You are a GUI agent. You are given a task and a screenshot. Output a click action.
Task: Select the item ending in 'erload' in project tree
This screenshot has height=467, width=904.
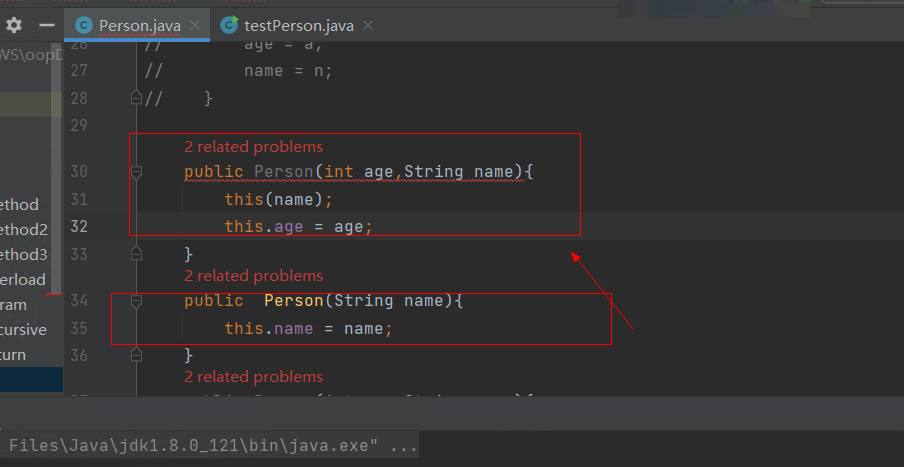[x=23, y=280]
